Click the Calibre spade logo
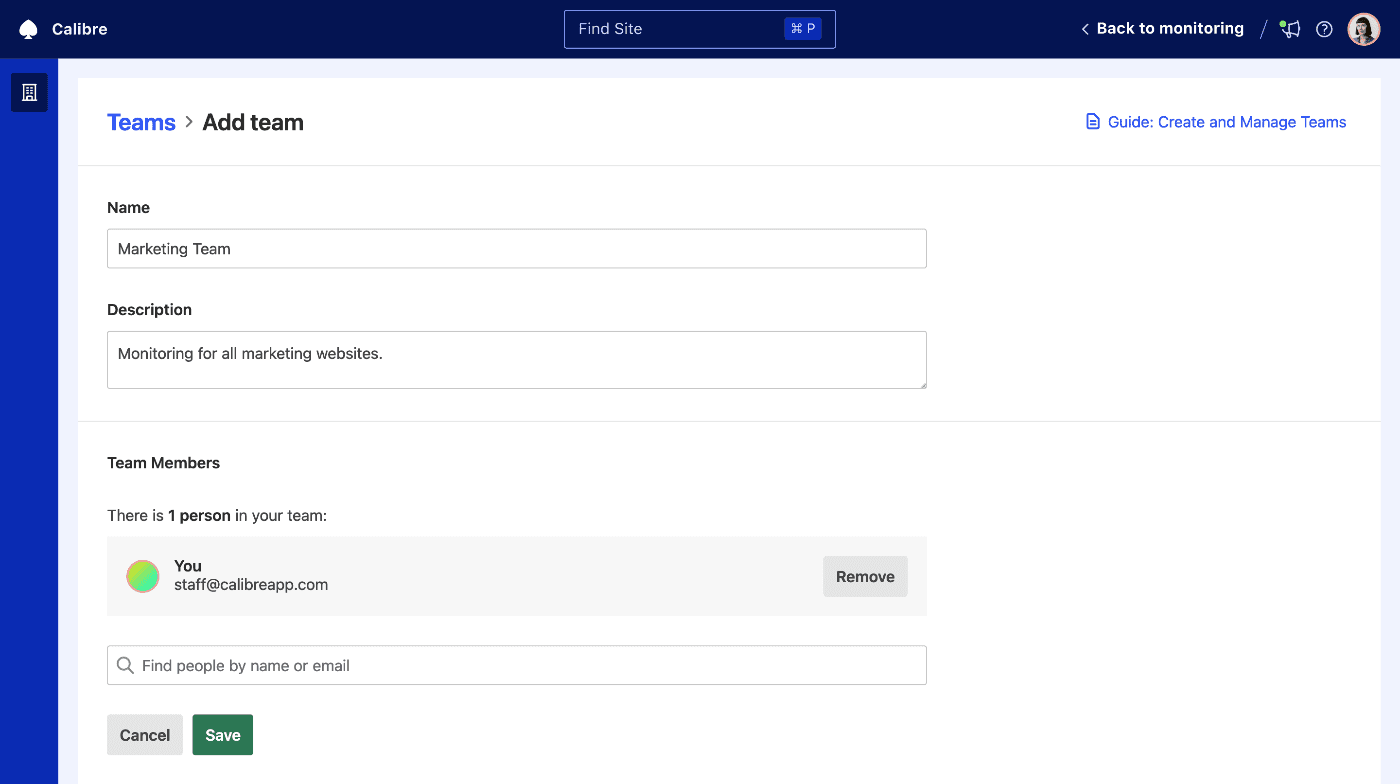This screenshot has height=784, width=1400. [28, 28]
